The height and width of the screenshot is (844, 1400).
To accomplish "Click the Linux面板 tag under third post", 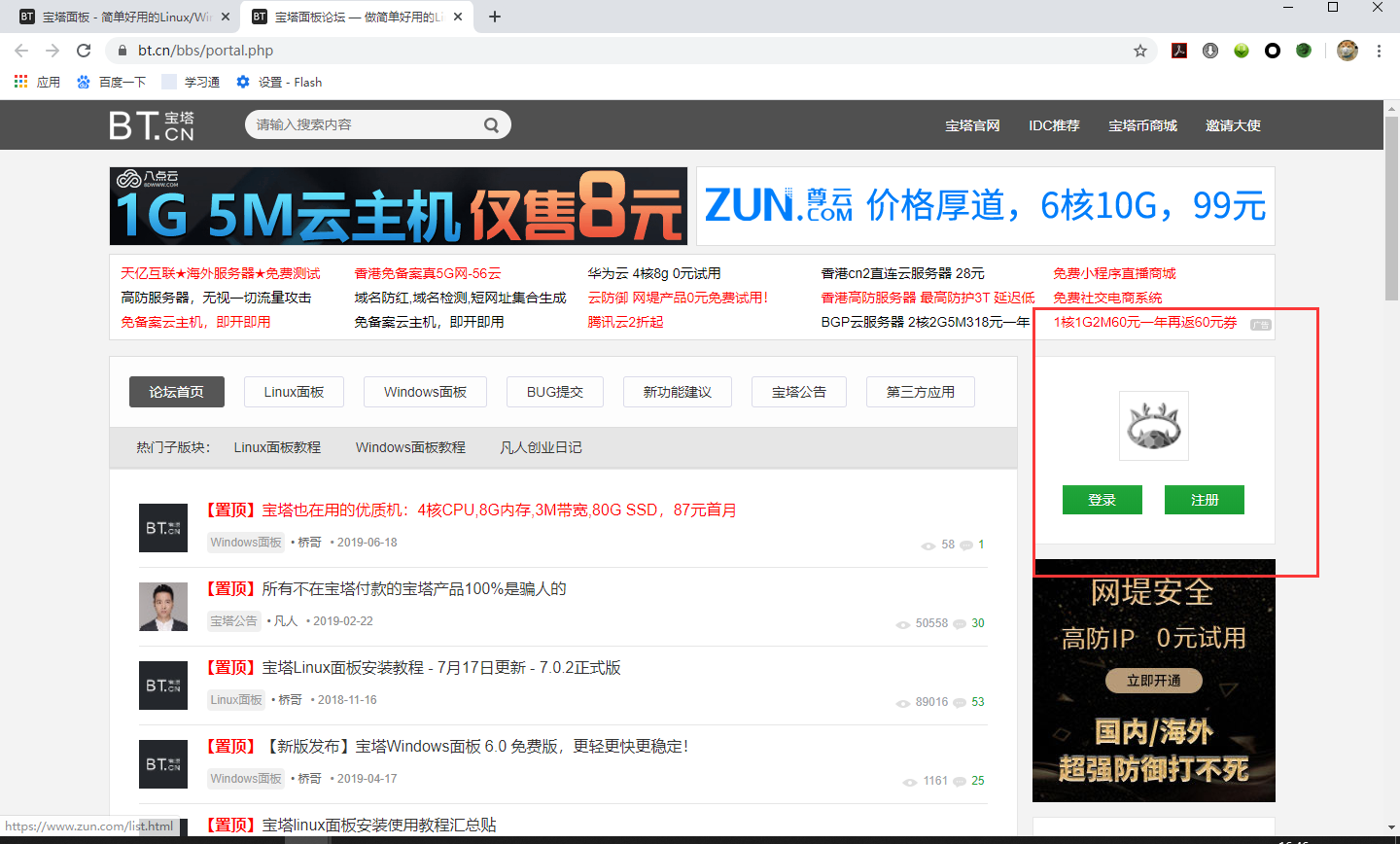I will 236,700.
